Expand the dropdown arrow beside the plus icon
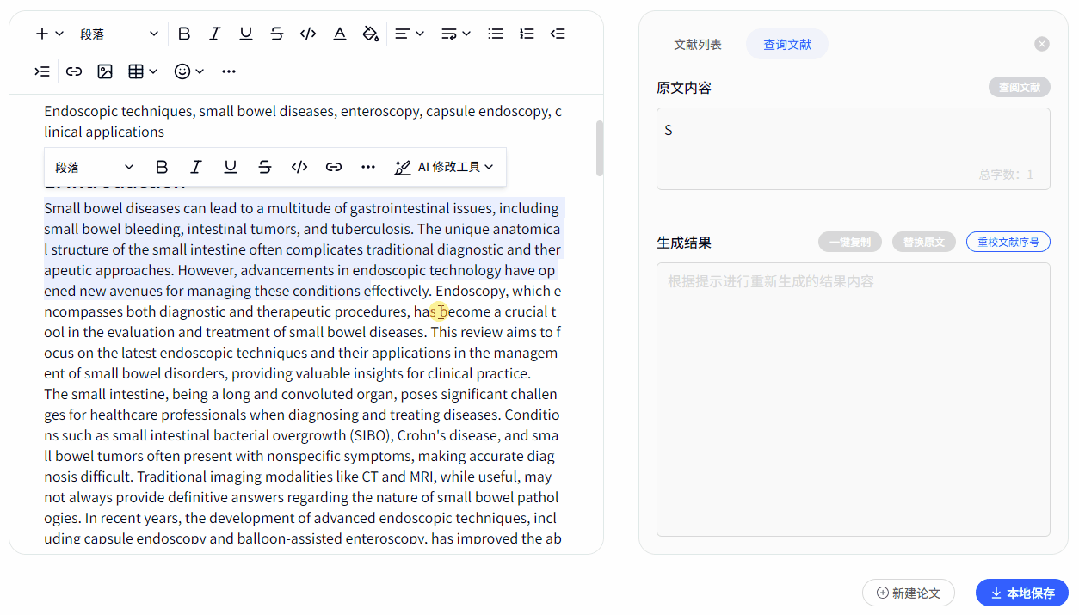 60,34
